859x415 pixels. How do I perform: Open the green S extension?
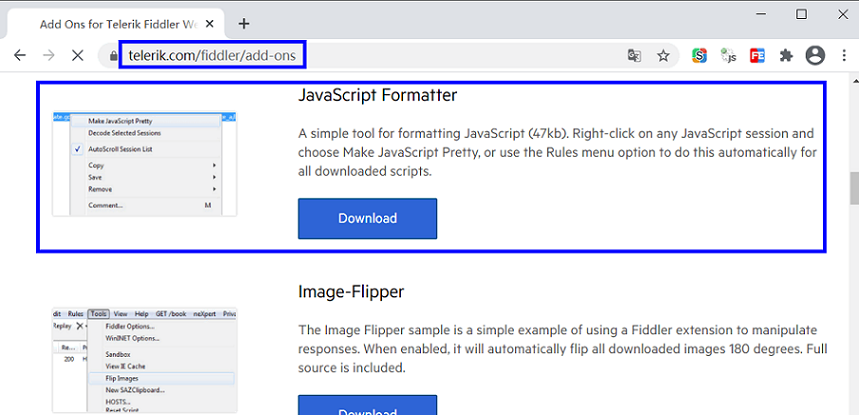point(699,55)
